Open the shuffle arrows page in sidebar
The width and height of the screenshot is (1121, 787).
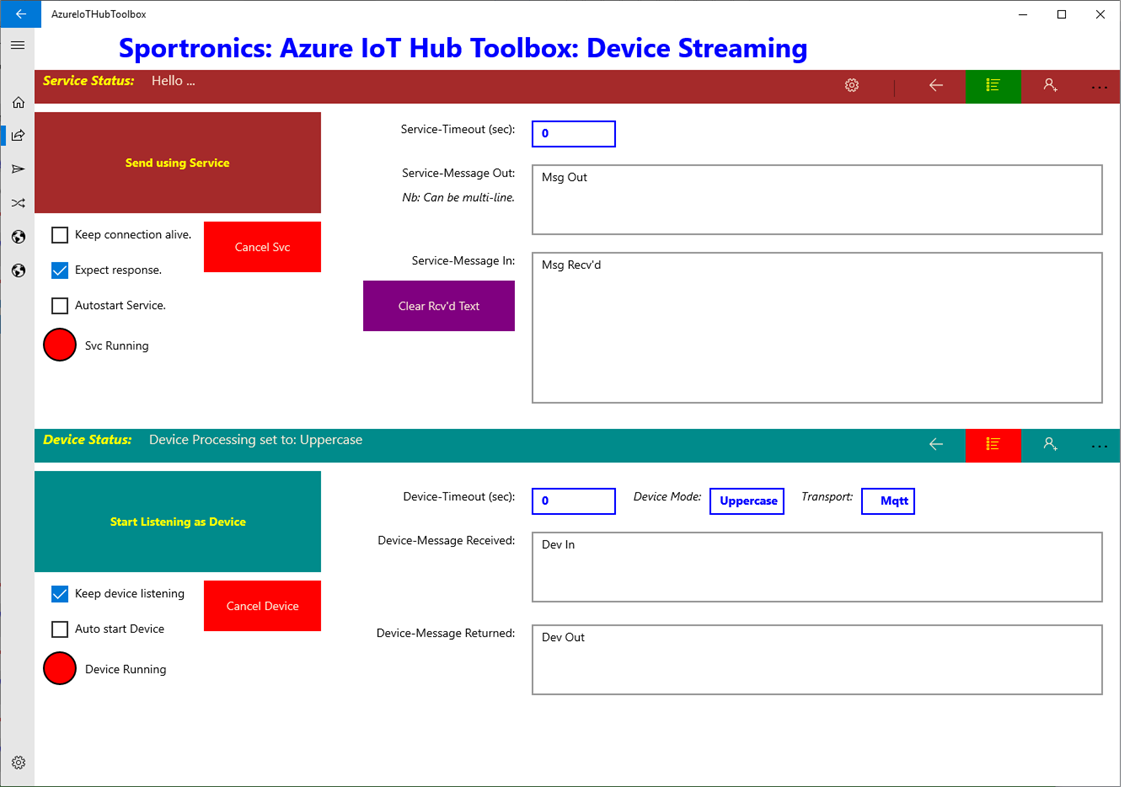[x=19, y=203]
